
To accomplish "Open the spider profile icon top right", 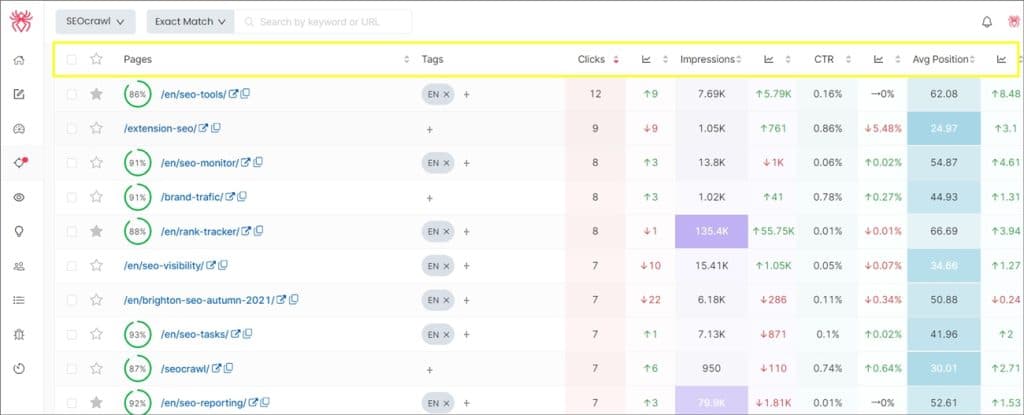I will coord(1013,22).
